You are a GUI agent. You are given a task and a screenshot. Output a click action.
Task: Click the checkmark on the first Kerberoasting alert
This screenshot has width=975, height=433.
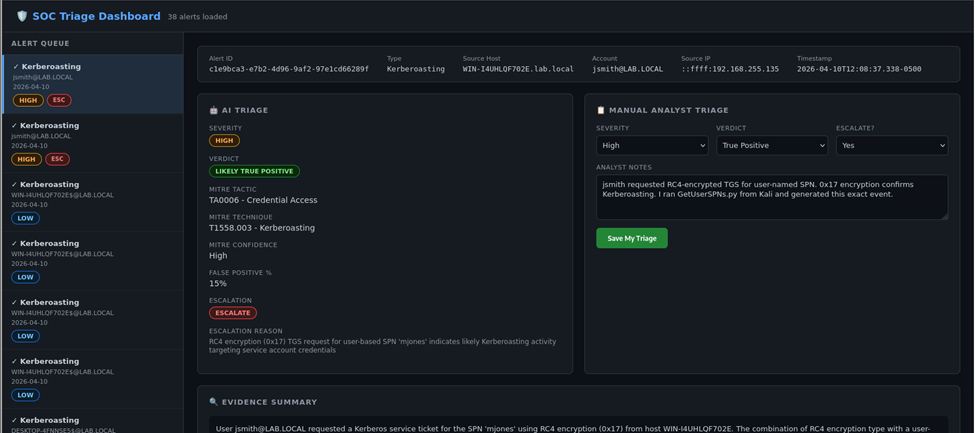point(15,67)
